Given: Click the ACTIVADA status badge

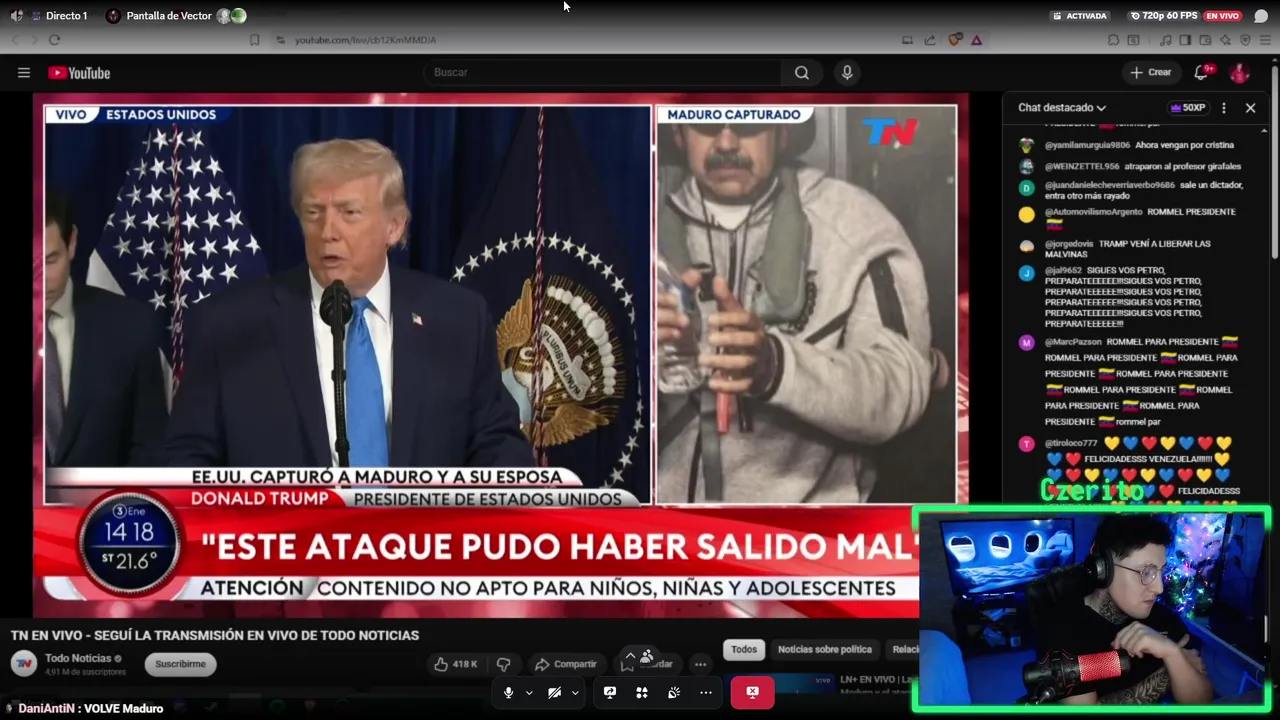Looking at the screenshot, I should [1079, 16].
